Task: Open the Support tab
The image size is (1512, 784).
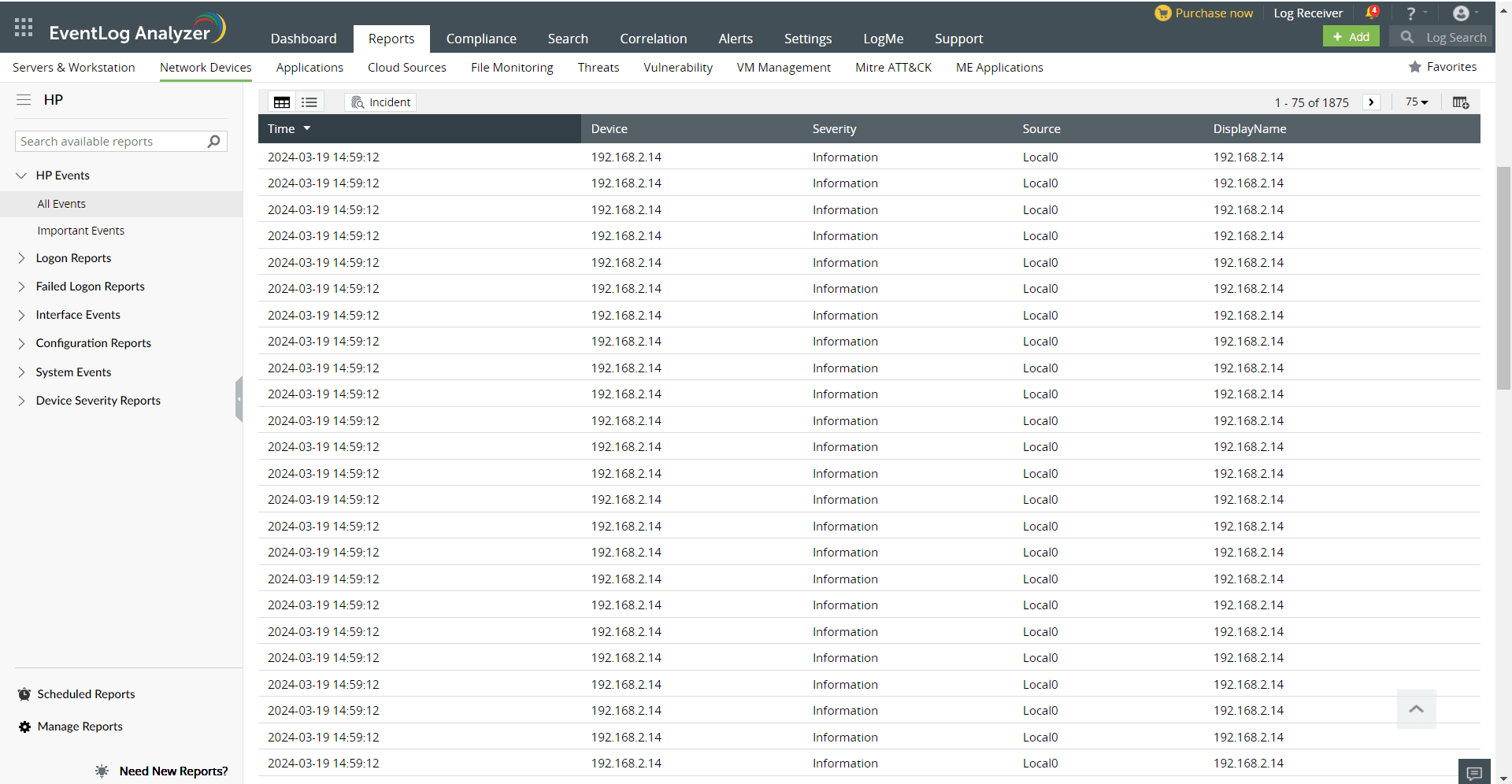Action: point(958,39)
